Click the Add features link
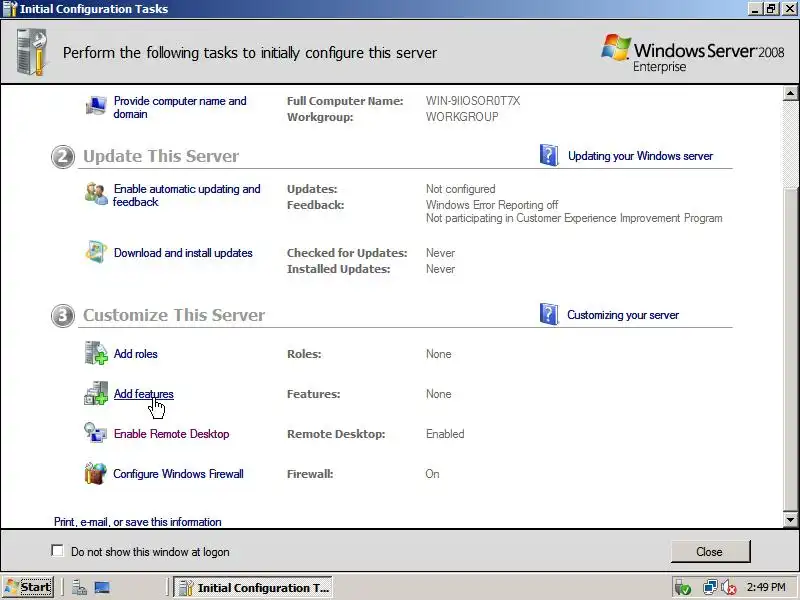 click(x=143, y=394)
